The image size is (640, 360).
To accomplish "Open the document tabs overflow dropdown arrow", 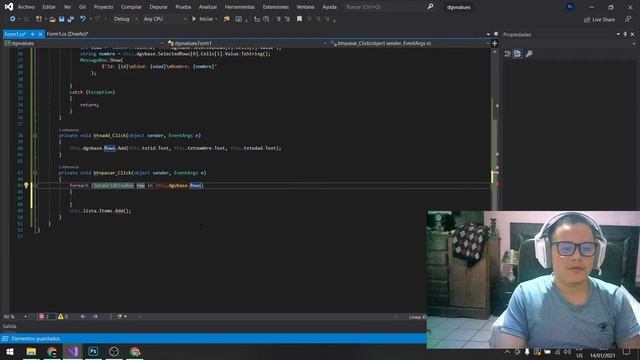I will point(488,34).
